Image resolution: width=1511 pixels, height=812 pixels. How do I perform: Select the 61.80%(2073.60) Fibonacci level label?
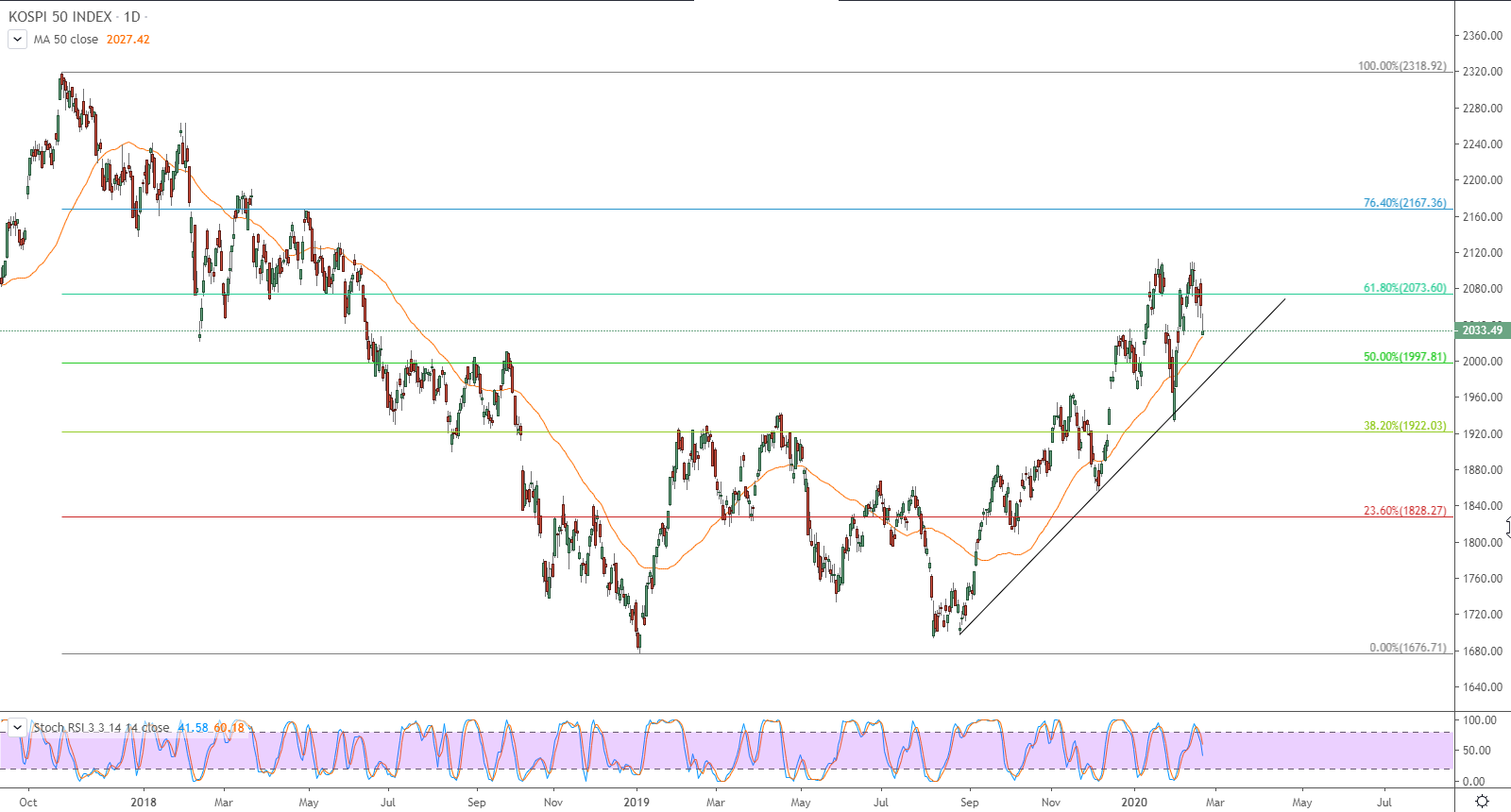point(1404,288)
